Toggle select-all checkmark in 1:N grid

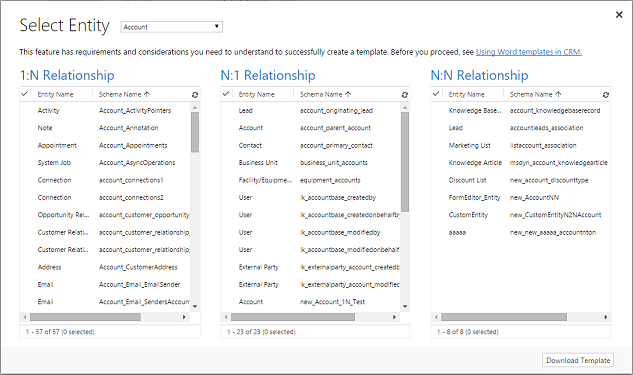[25, 94]
